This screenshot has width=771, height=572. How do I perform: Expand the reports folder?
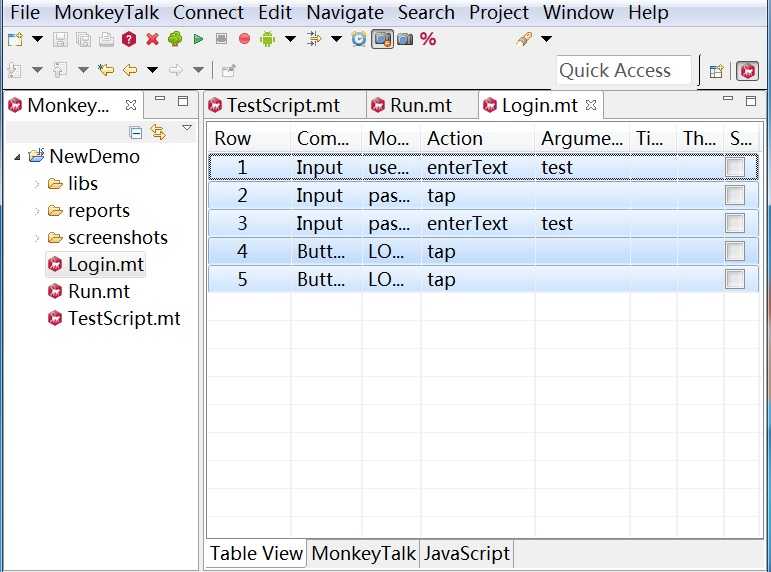tap(37, 211)
